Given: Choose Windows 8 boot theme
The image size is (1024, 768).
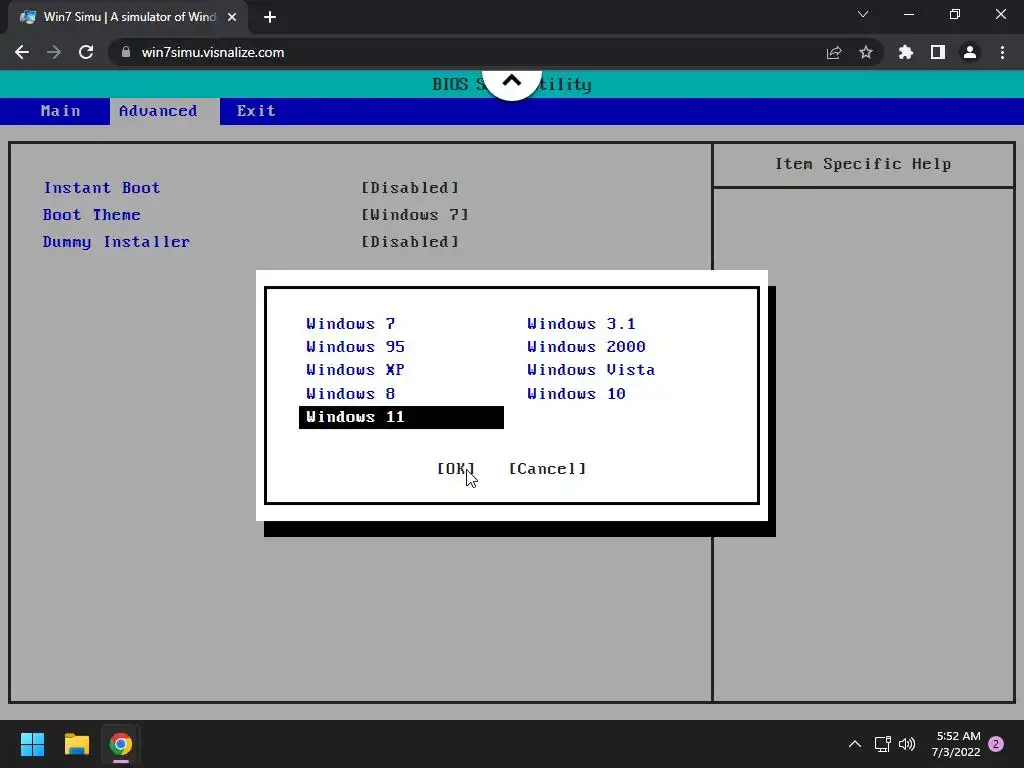Looking at the screenshot, I should (x=351, y=394).
